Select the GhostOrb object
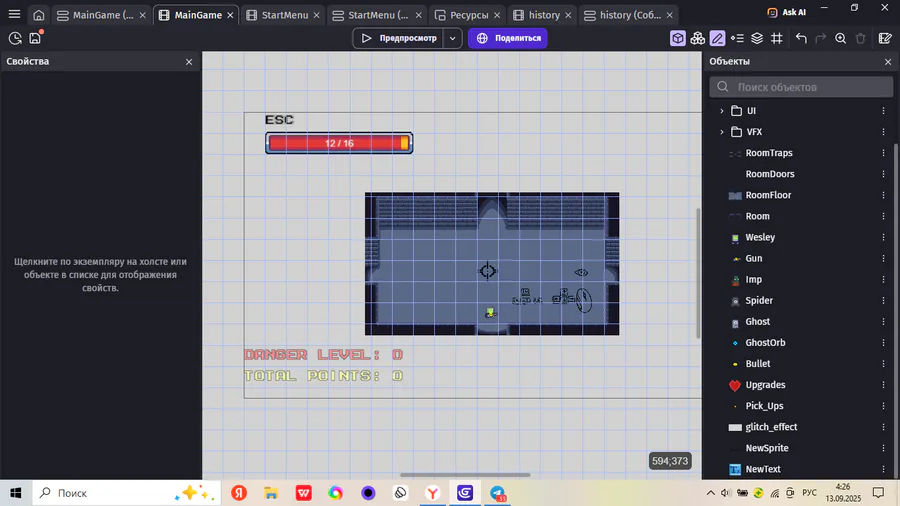The width and height of the screenshot is (900, 506). pos(765,342)
